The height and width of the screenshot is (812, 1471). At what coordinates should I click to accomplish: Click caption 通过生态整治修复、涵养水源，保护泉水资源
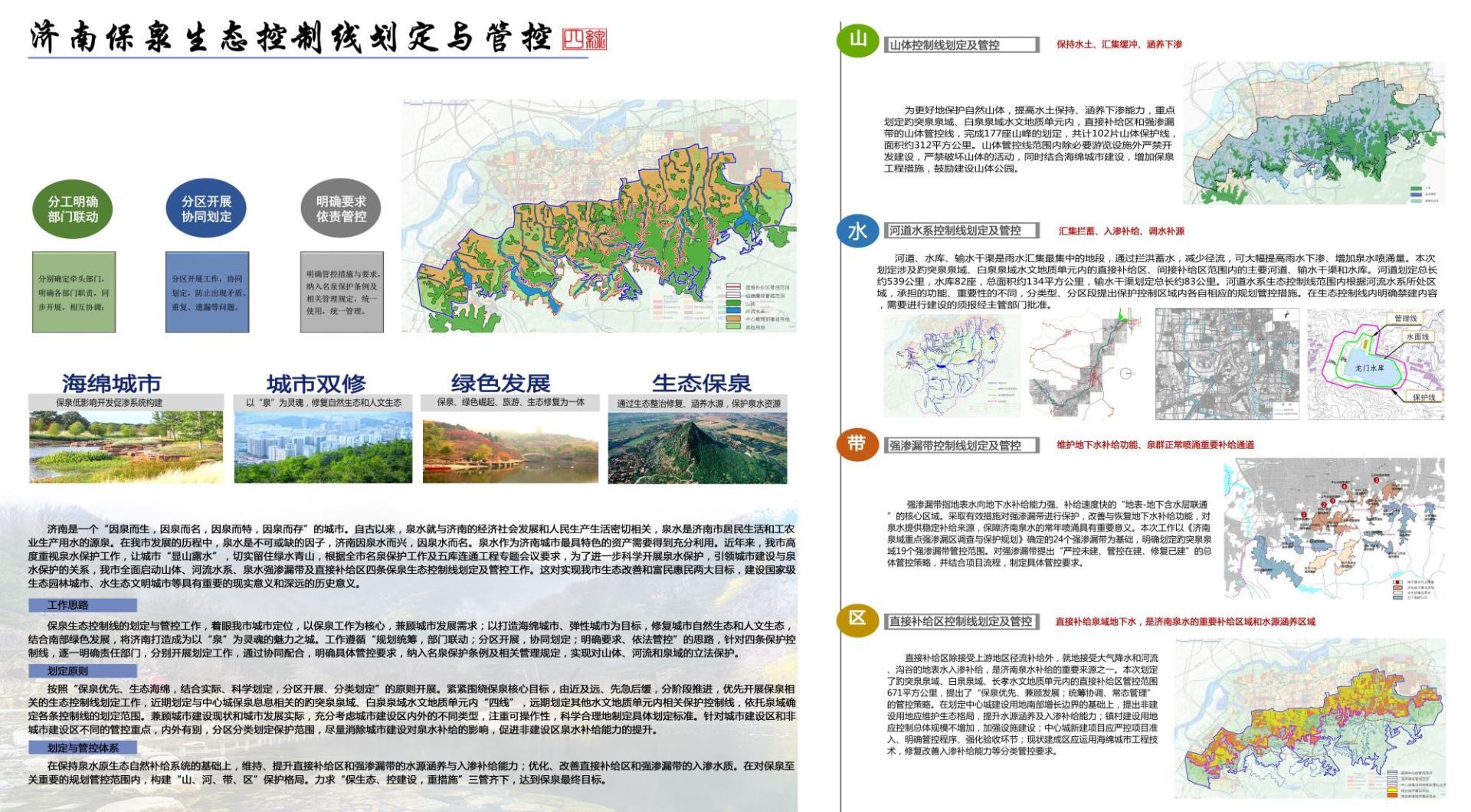point(699,403)
